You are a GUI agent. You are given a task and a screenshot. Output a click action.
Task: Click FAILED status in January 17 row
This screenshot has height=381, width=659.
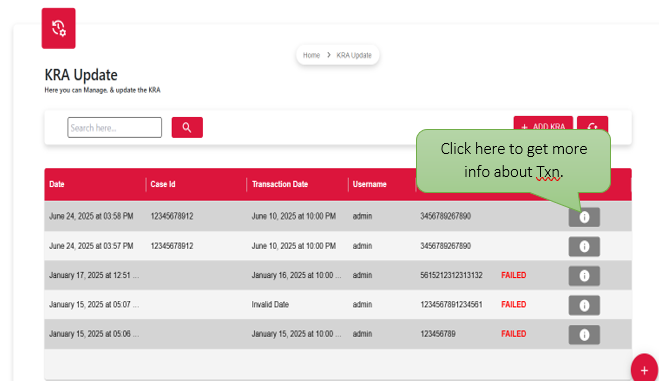pos(514,275)
